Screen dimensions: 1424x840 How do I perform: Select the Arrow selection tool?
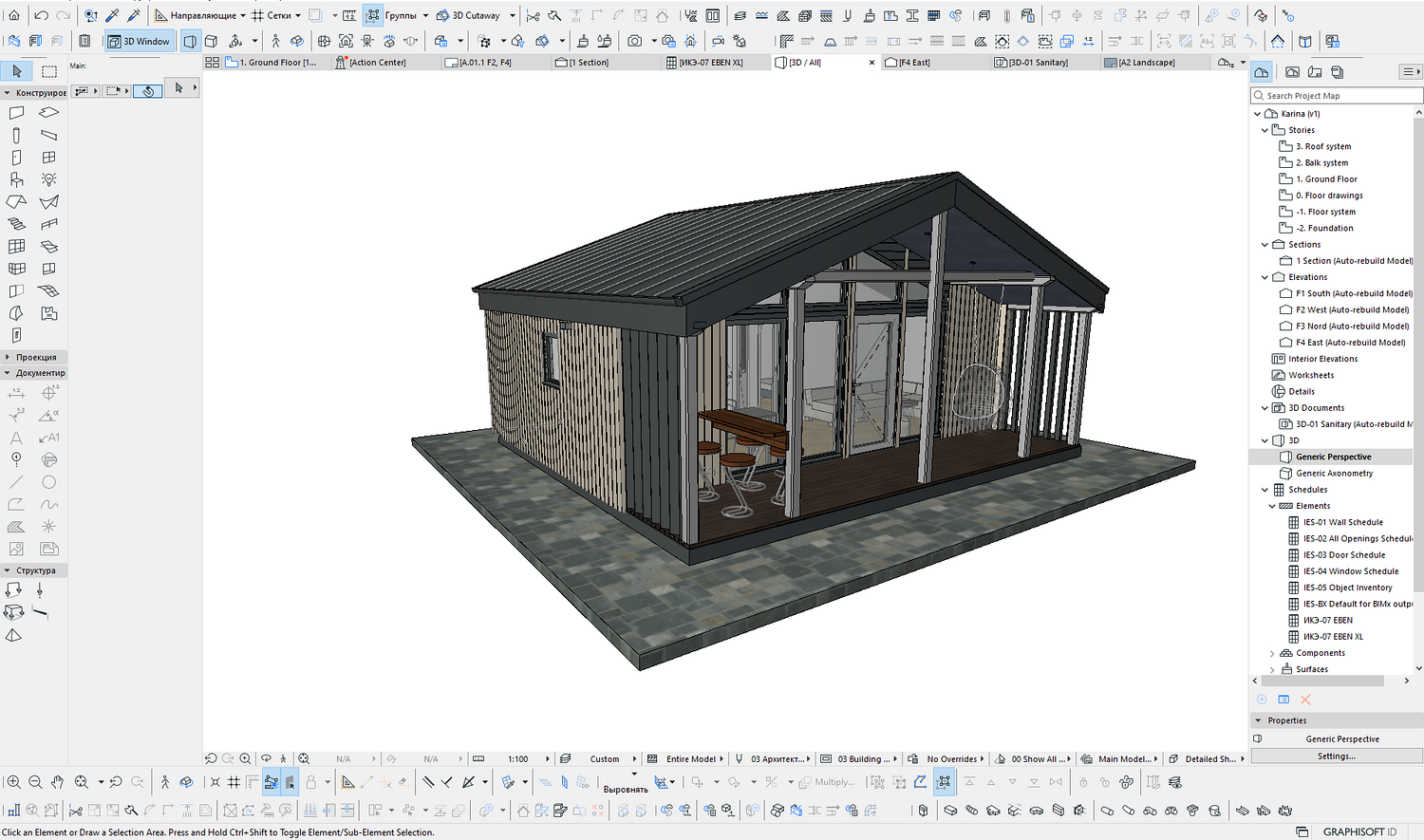coord(17,71)
